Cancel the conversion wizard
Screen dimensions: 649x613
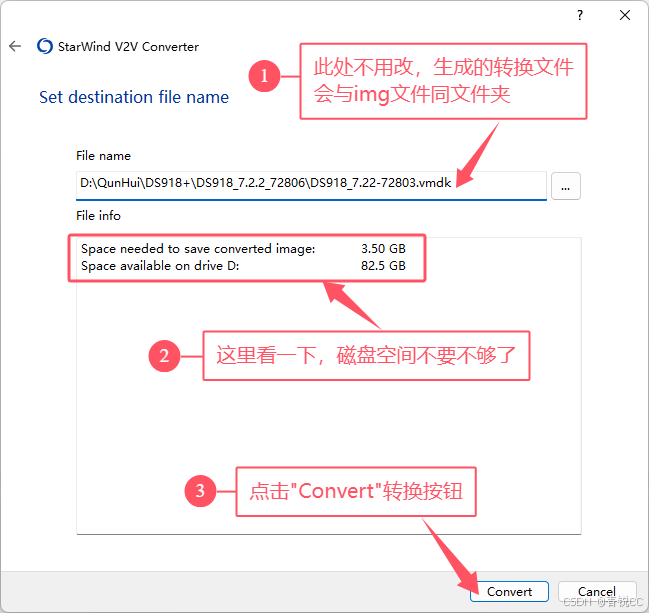point(597,591)
